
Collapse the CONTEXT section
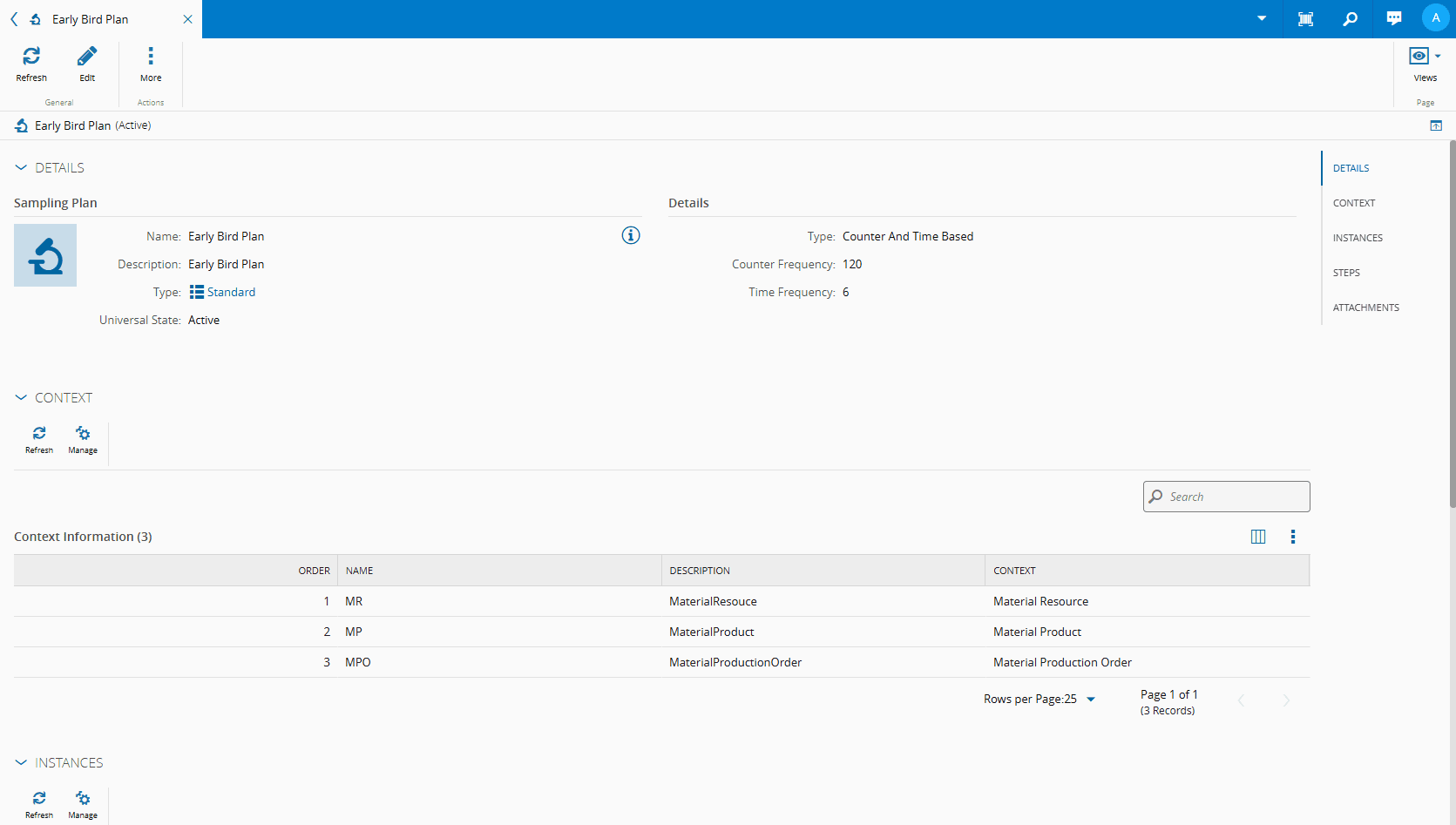pos(22,397)
